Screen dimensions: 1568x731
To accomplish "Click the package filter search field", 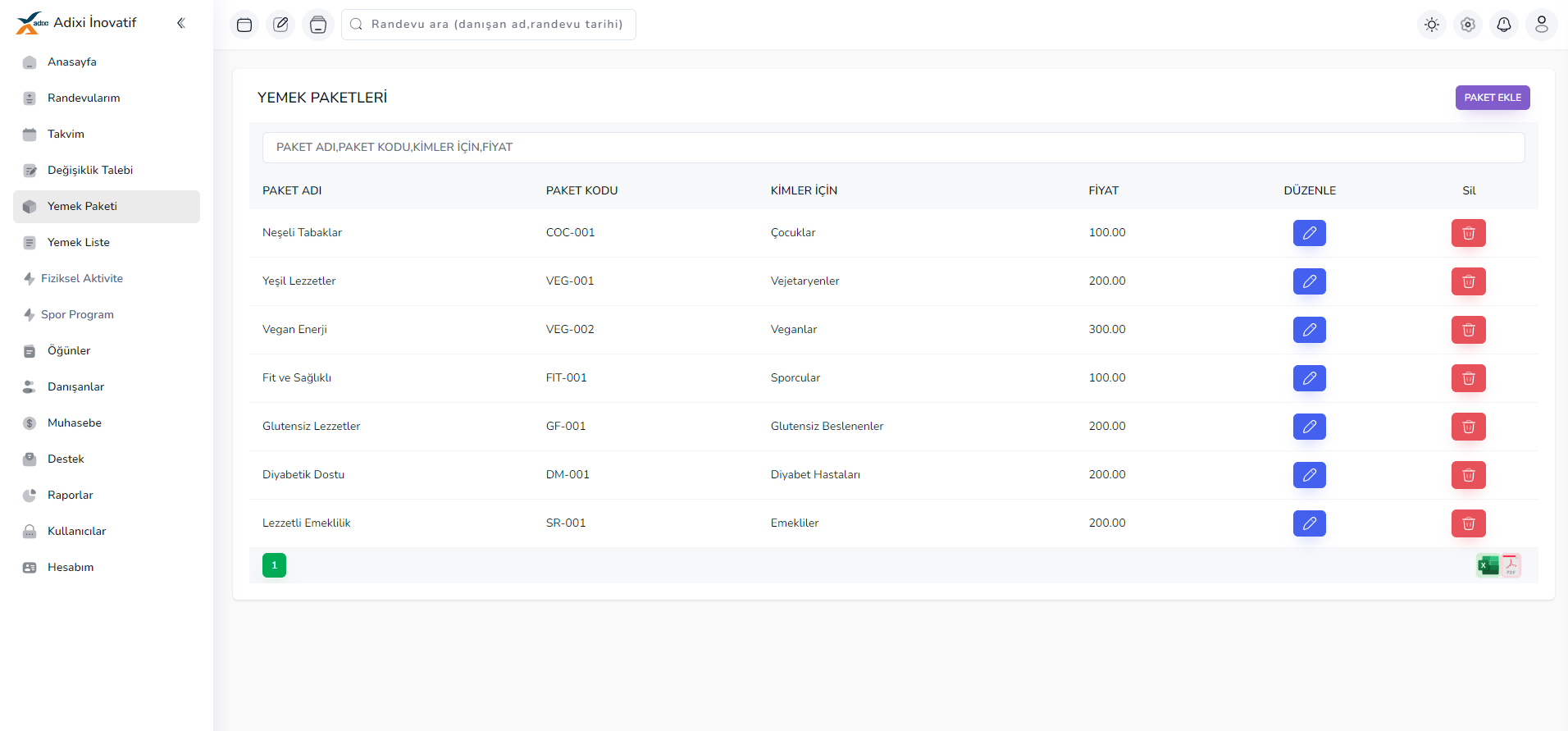I will pos(893,148).
